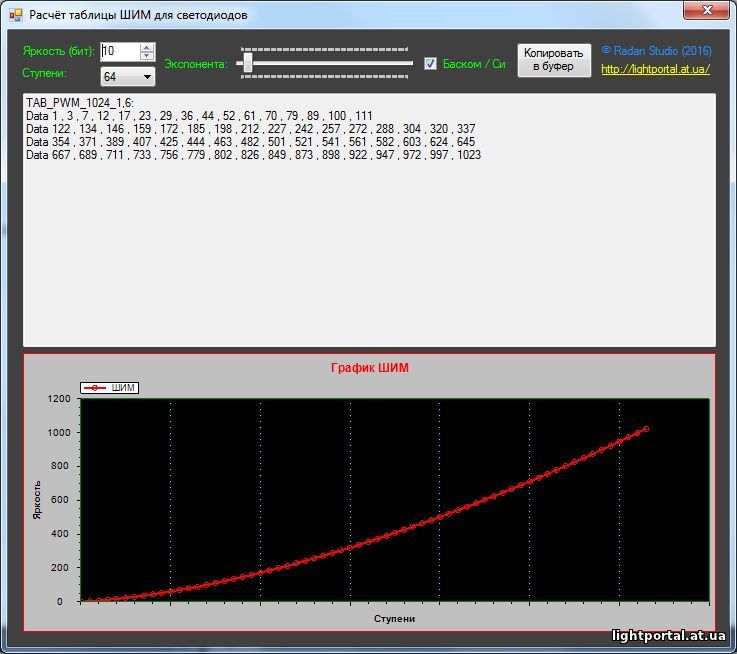The width and height of the screenshot is (737, 654).
Task: Click the 1000 label on the Y axis
Action: [59, 433]
